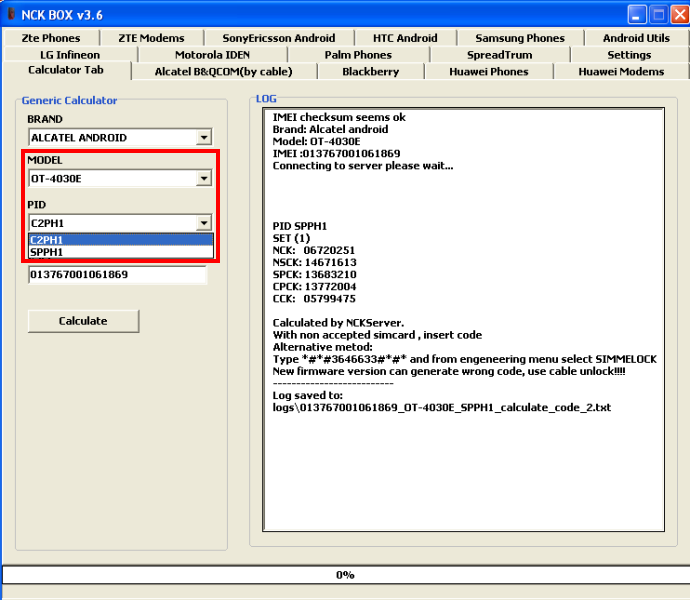The height and width of the screenshot is (600, 690).
Task: Select the Blackberry tab
Action: (x=370, y=72)
